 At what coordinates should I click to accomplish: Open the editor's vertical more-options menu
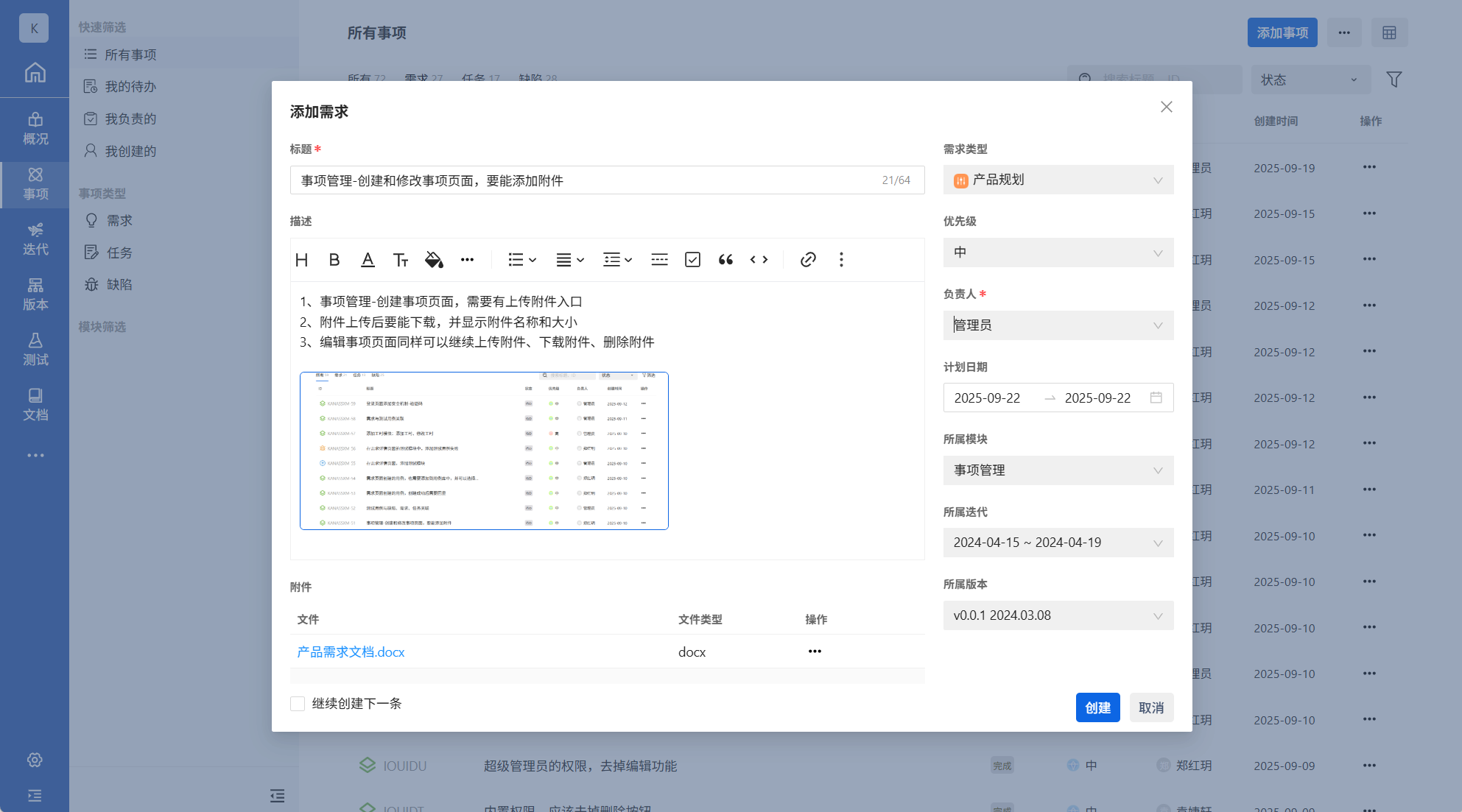click(841, 260)
